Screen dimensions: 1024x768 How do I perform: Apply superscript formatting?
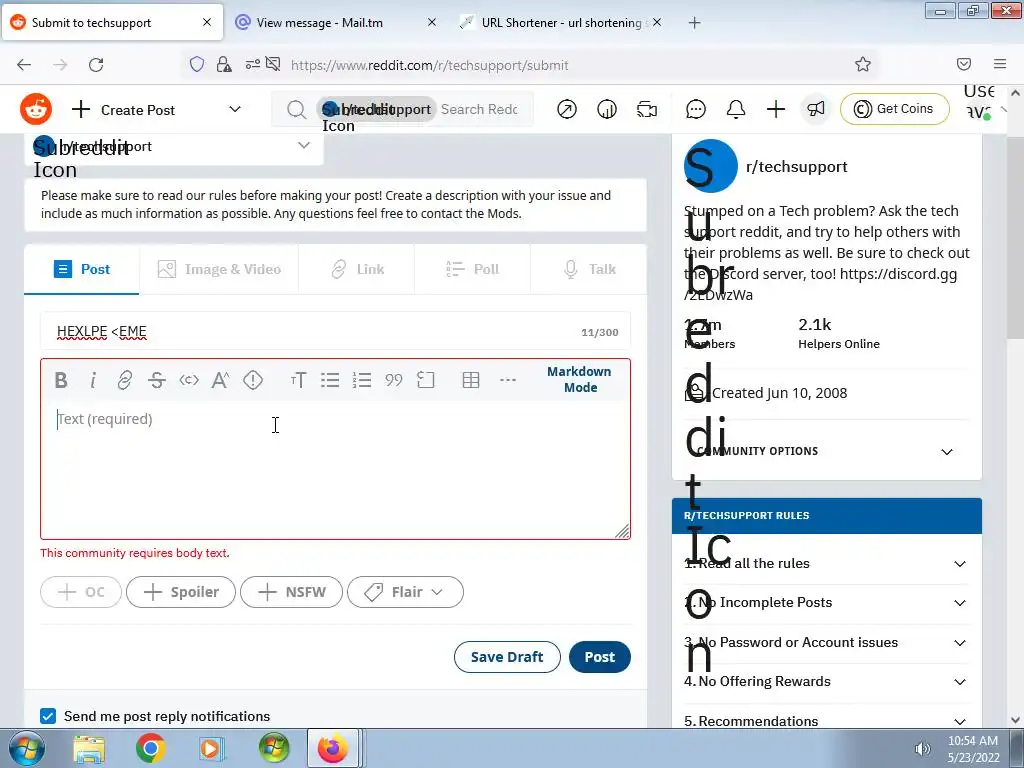click(x=221, y=380)
